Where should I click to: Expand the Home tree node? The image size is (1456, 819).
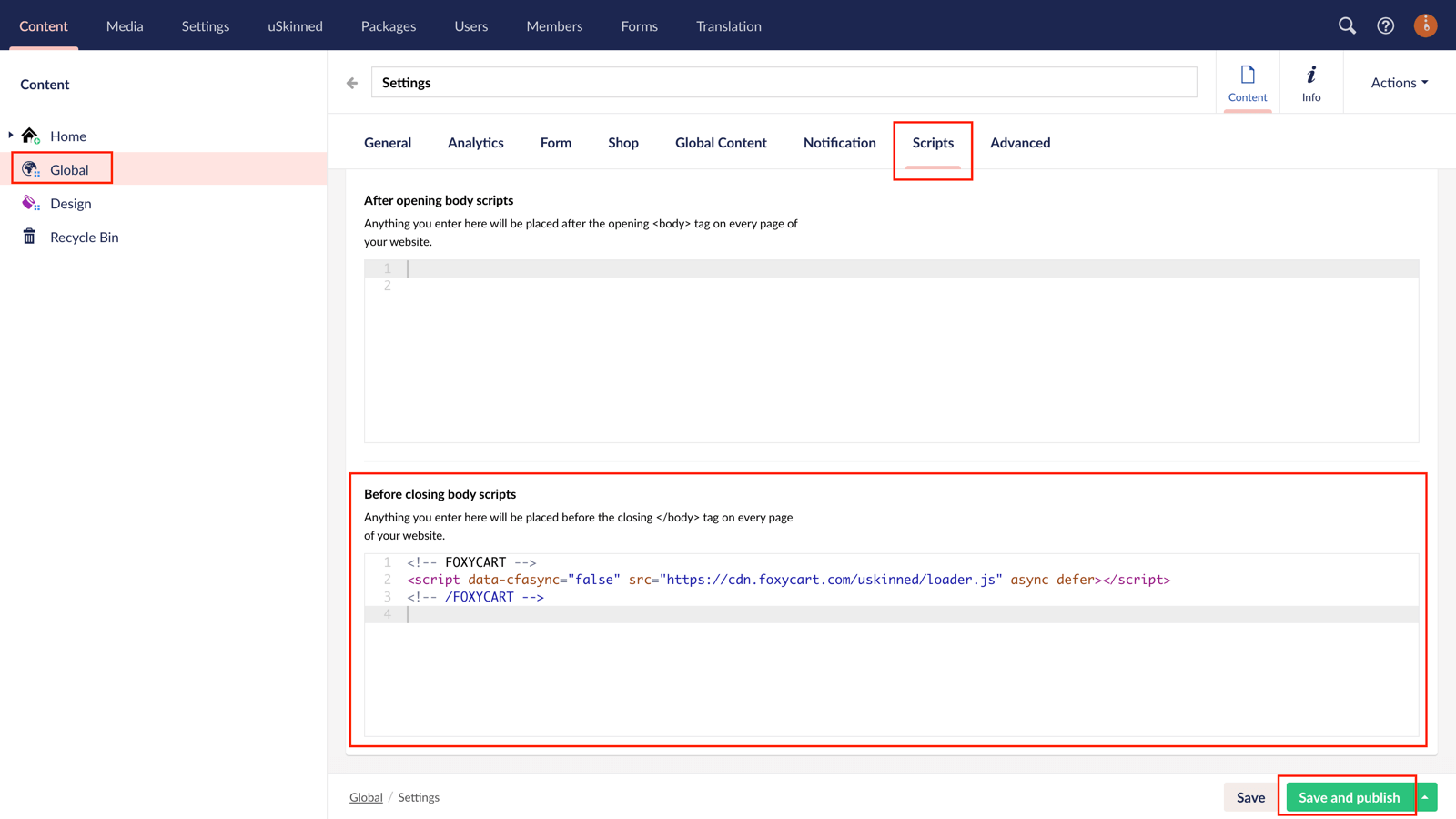click(10, 135)
